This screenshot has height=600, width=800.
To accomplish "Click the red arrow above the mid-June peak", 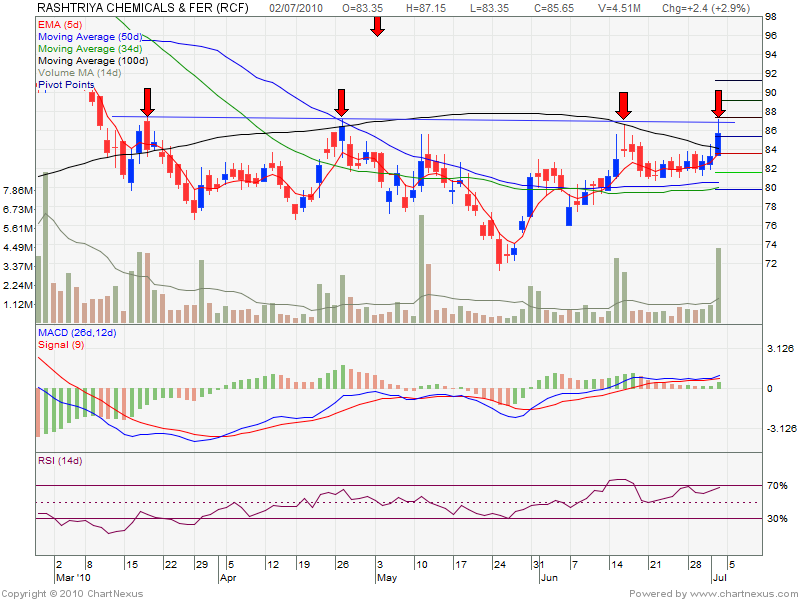I will [623, 104].
